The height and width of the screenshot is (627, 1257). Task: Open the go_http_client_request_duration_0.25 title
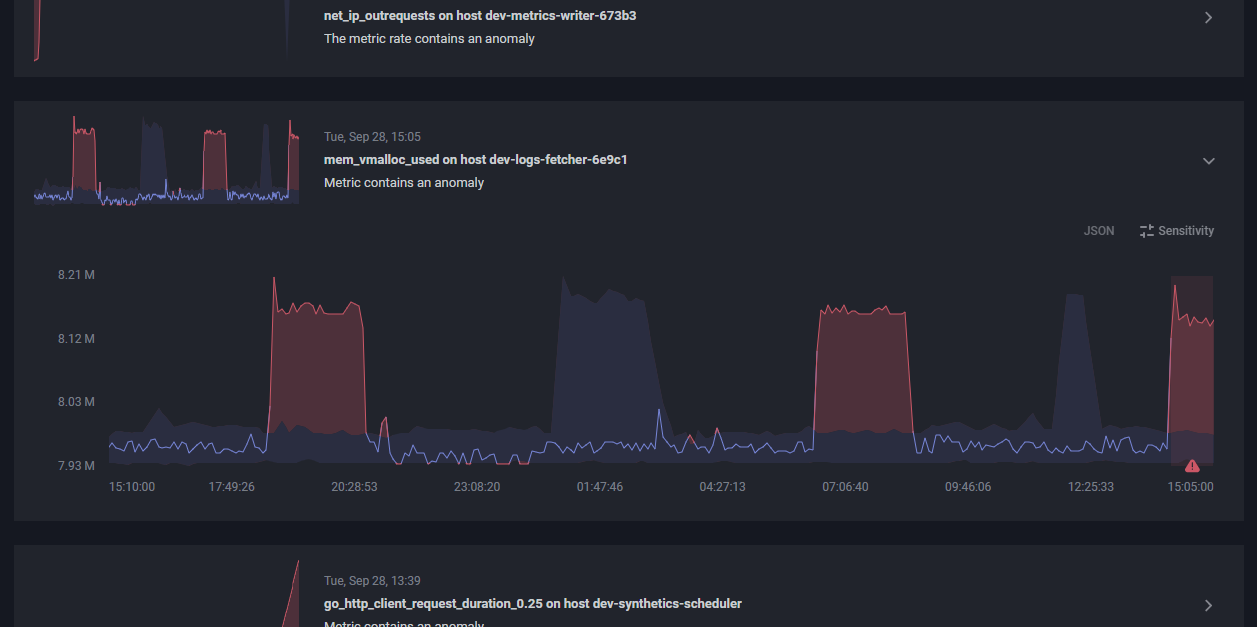532,603
